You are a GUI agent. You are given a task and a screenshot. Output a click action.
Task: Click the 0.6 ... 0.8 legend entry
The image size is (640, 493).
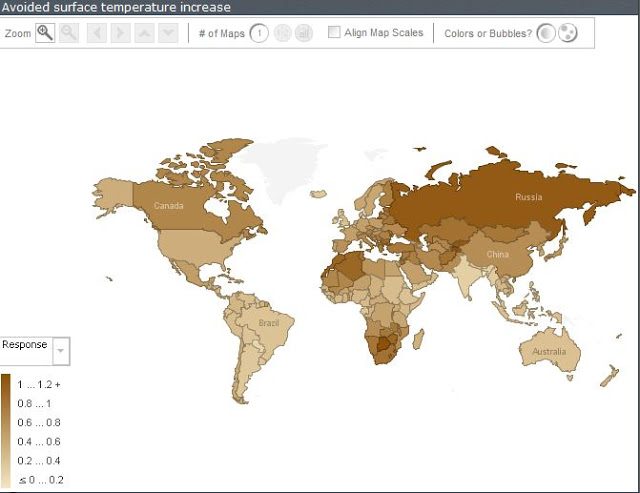point(39,422)
